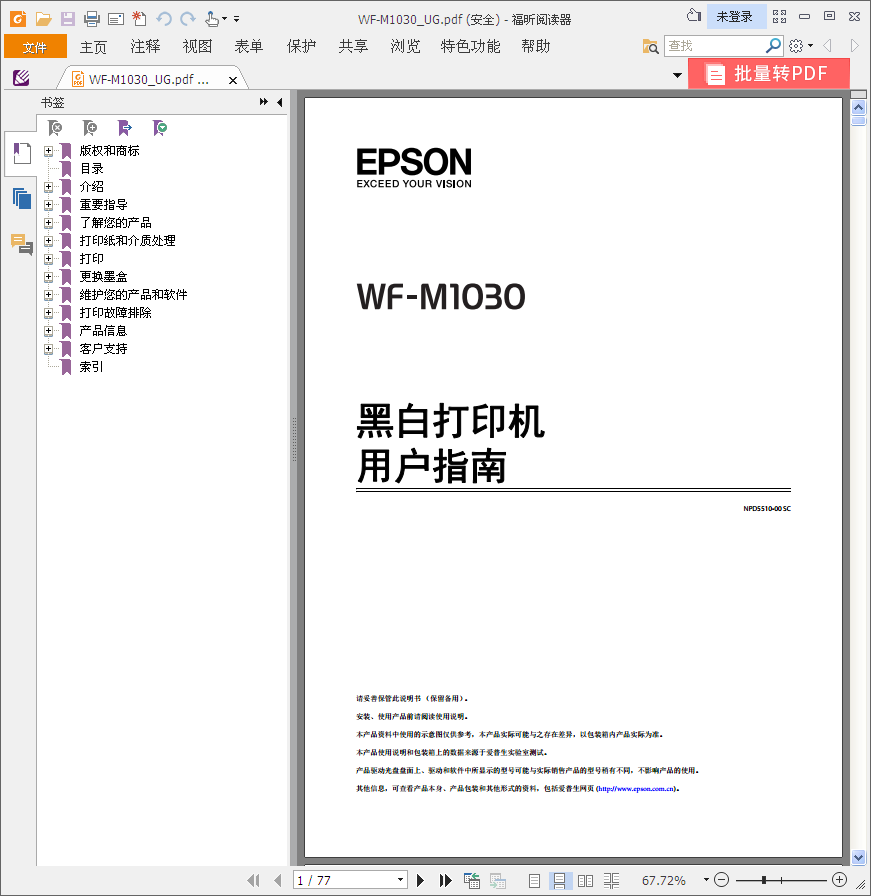This screenshot has height=896, width=871.
Task: Open the Pages thumbnail panel icon
Action: coord(22,198)
